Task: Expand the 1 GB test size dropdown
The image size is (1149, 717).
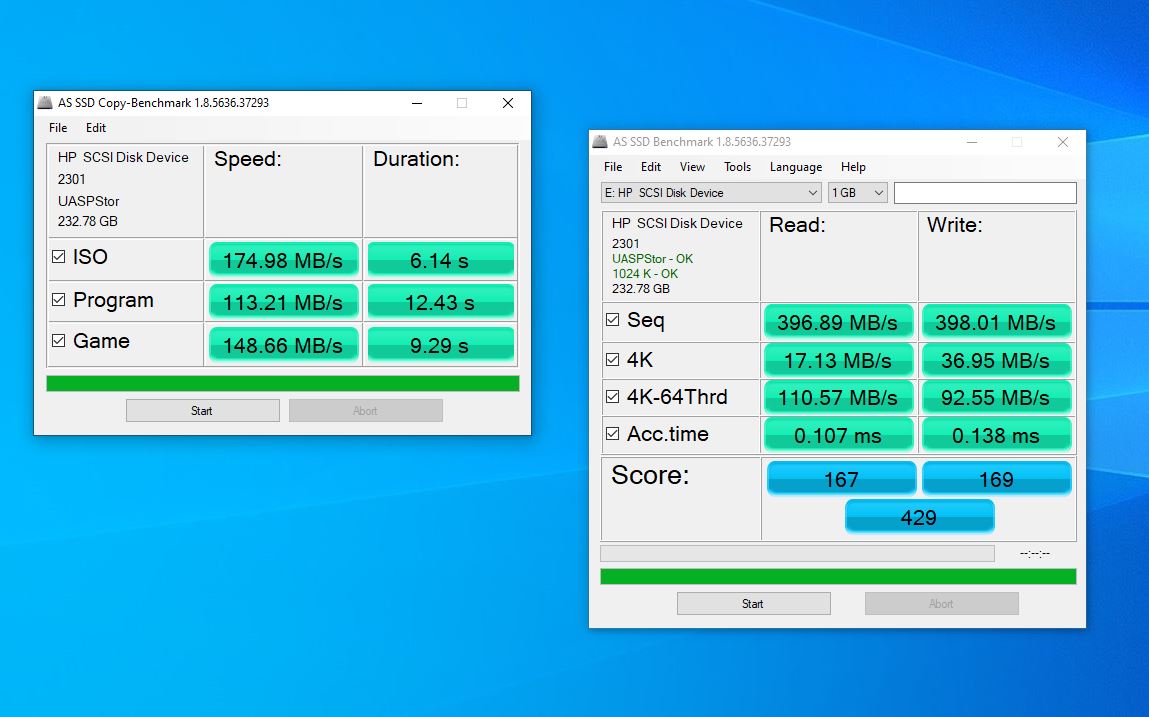Action: tap(857, 193)
